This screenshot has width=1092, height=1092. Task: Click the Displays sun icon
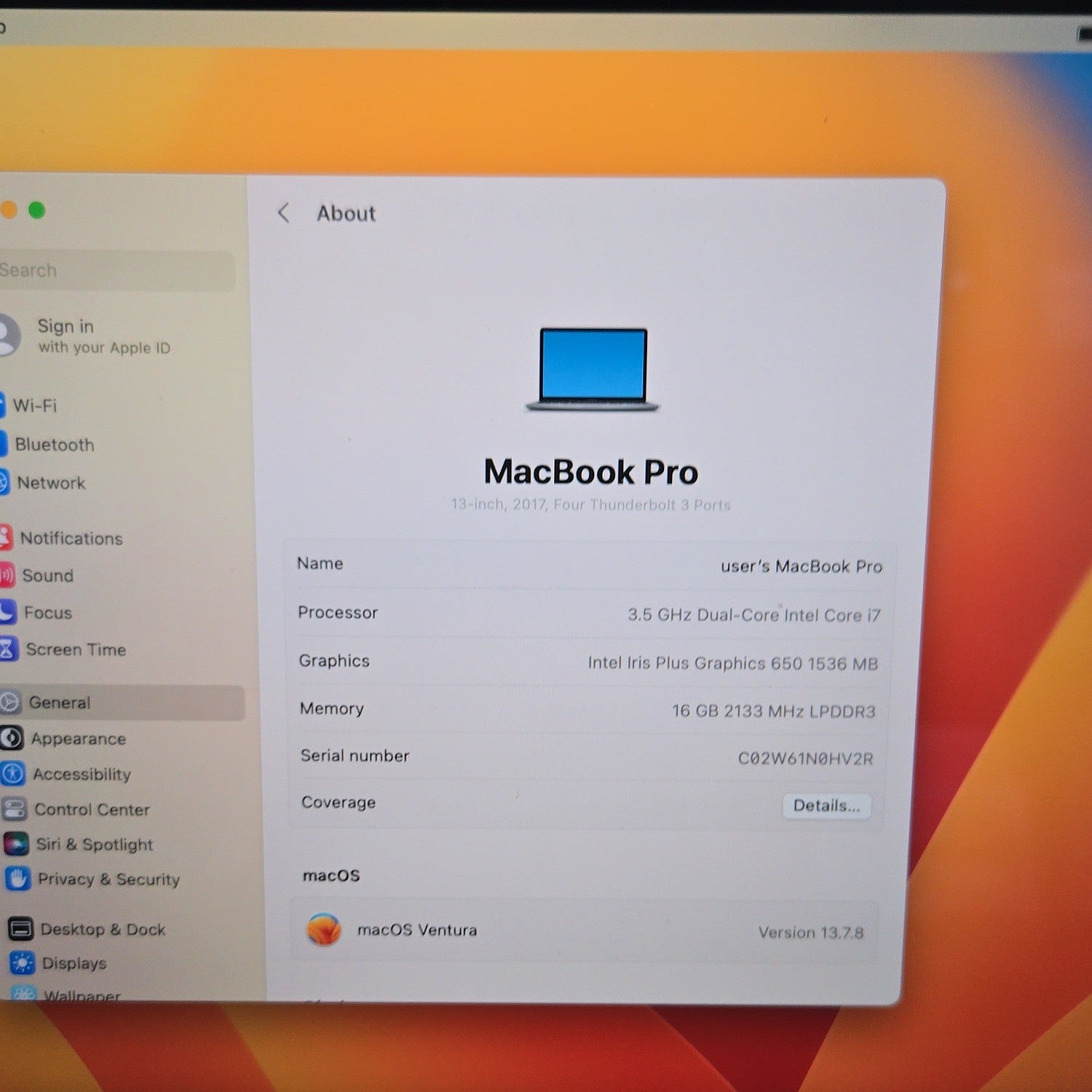22,963
